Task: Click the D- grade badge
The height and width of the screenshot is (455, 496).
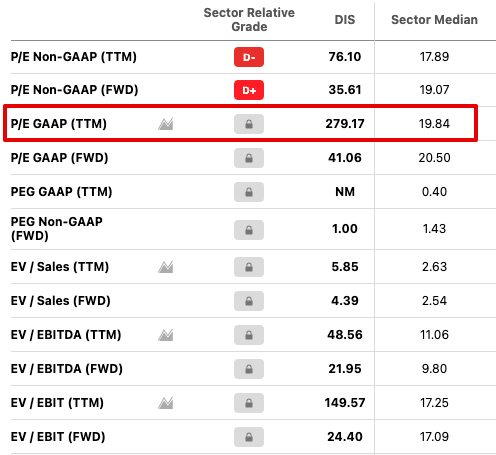Action: click(x=249, y=57)
